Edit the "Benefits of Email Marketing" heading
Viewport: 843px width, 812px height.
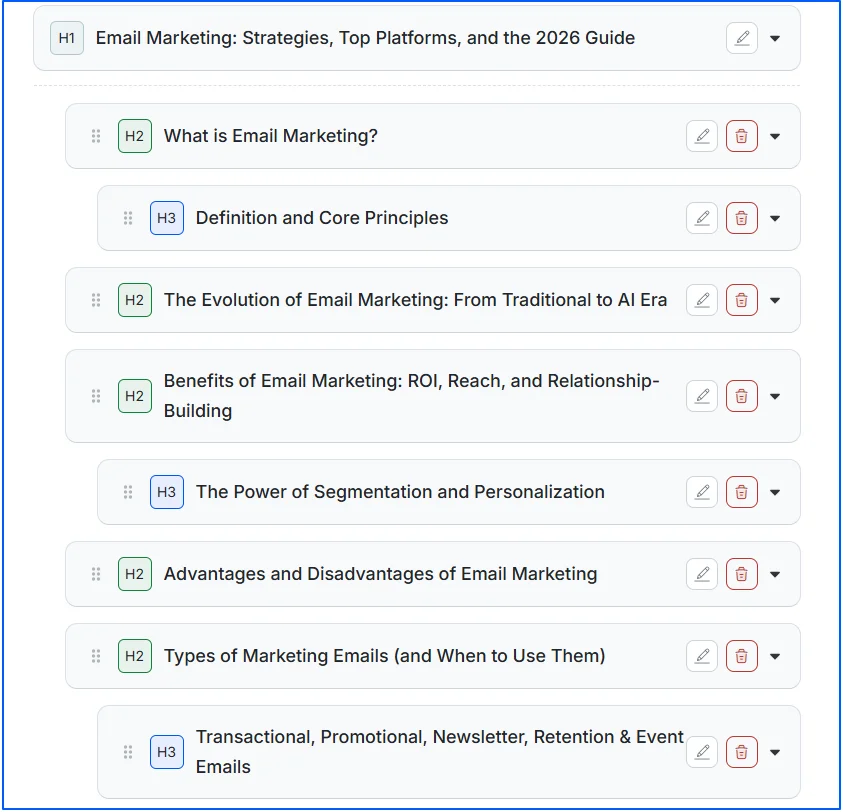tap(702, 396)
